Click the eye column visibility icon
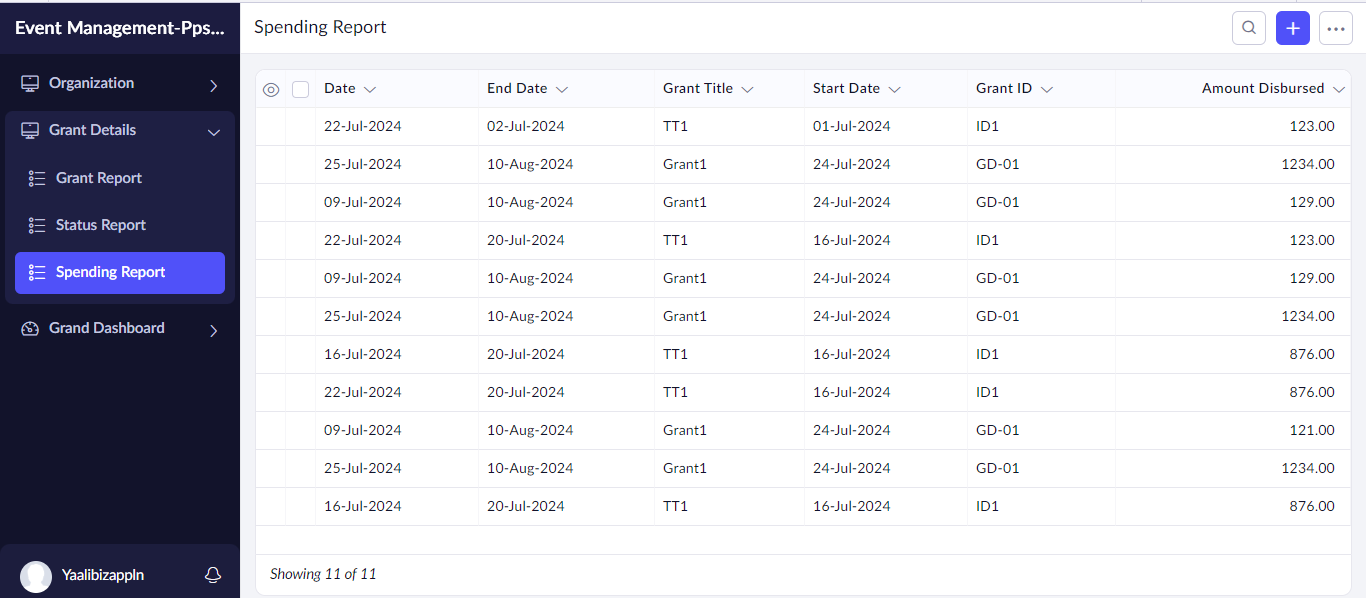 [271, 89]
